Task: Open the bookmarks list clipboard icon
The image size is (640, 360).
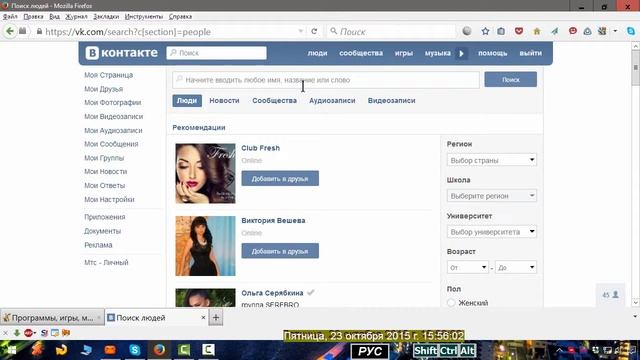Action: coord(501,31)
